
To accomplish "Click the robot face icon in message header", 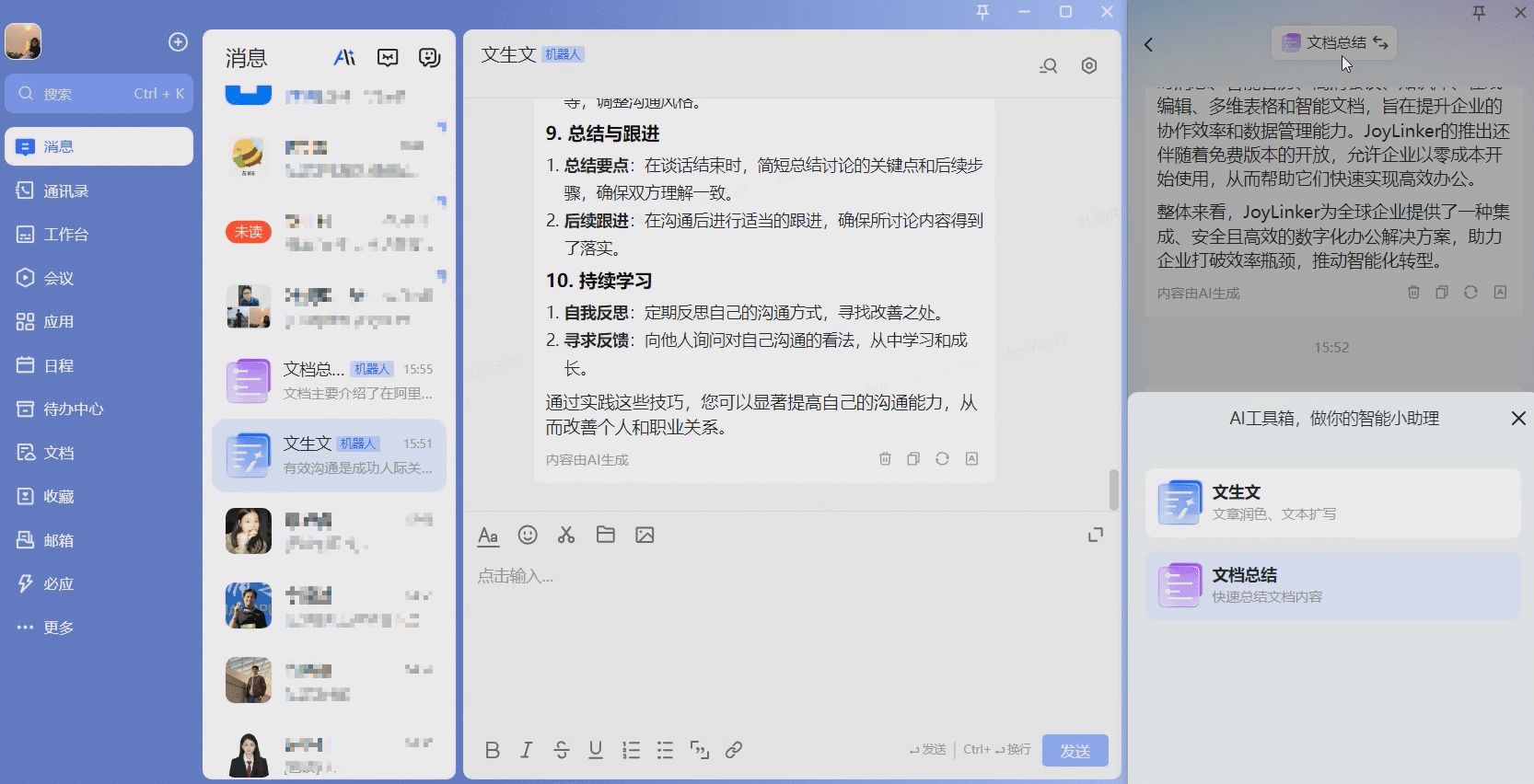I will pos(429,58).
